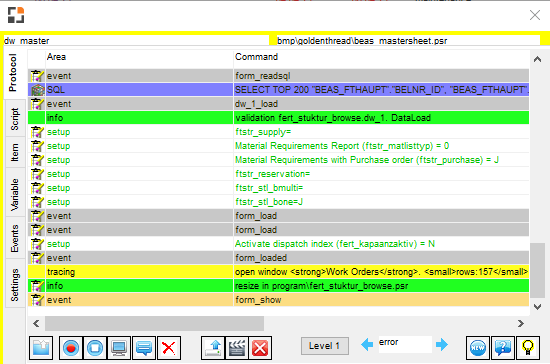The image size is (550, 364).
Task: Click the clapperboard icon
Action: click(237, 348)
